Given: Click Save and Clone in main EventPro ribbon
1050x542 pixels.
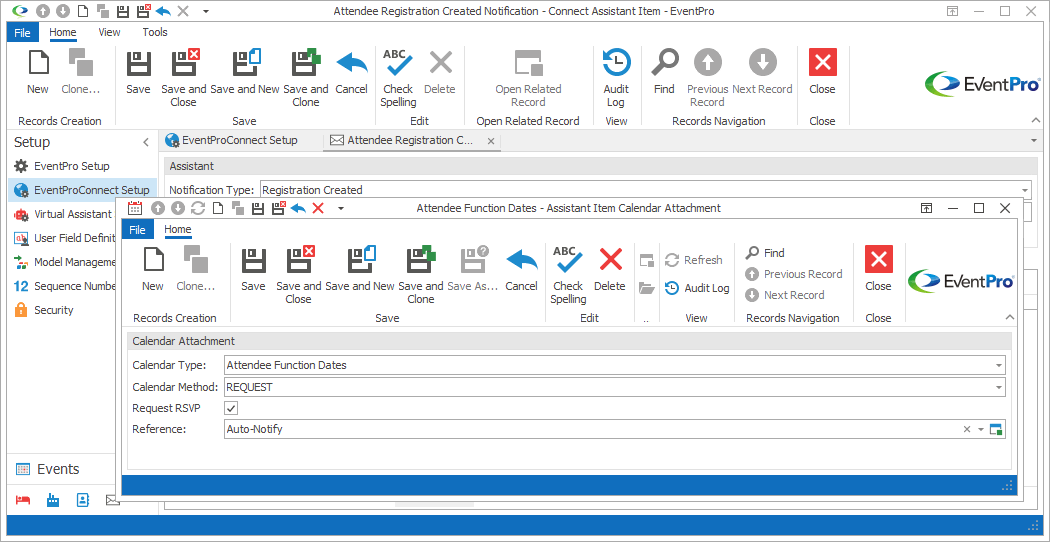Looking at the screenshot, I should click(306, 78).
